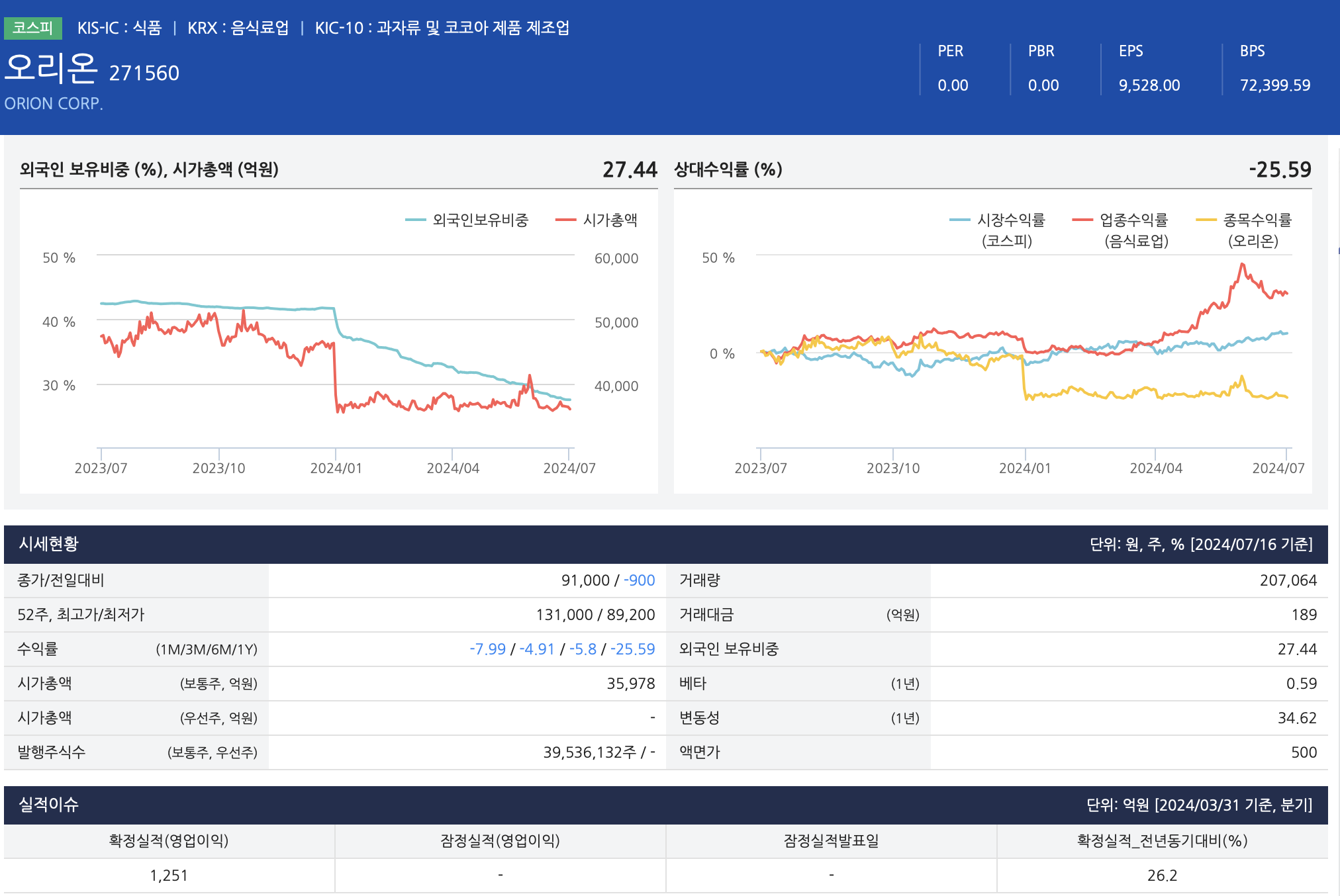The width and height of the screenshot is (1340, 896).
Task: Click the green 코스피 market badge
Action: [32, 28]
